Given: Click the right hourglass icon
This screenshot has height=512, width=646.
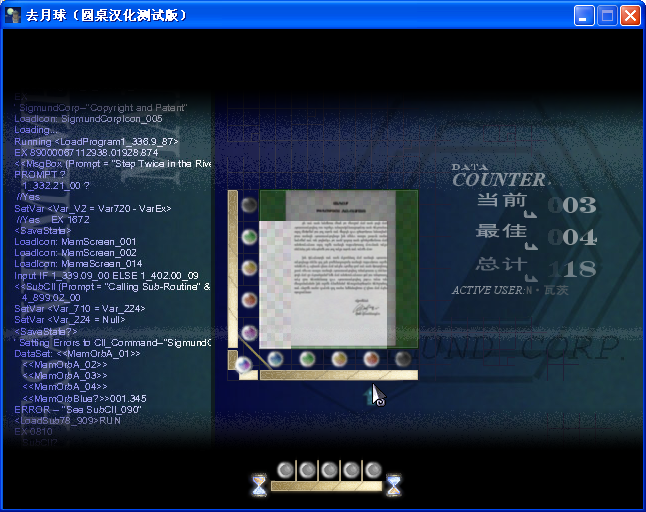Looking at the screenshot, I should (x=393, y=485).
